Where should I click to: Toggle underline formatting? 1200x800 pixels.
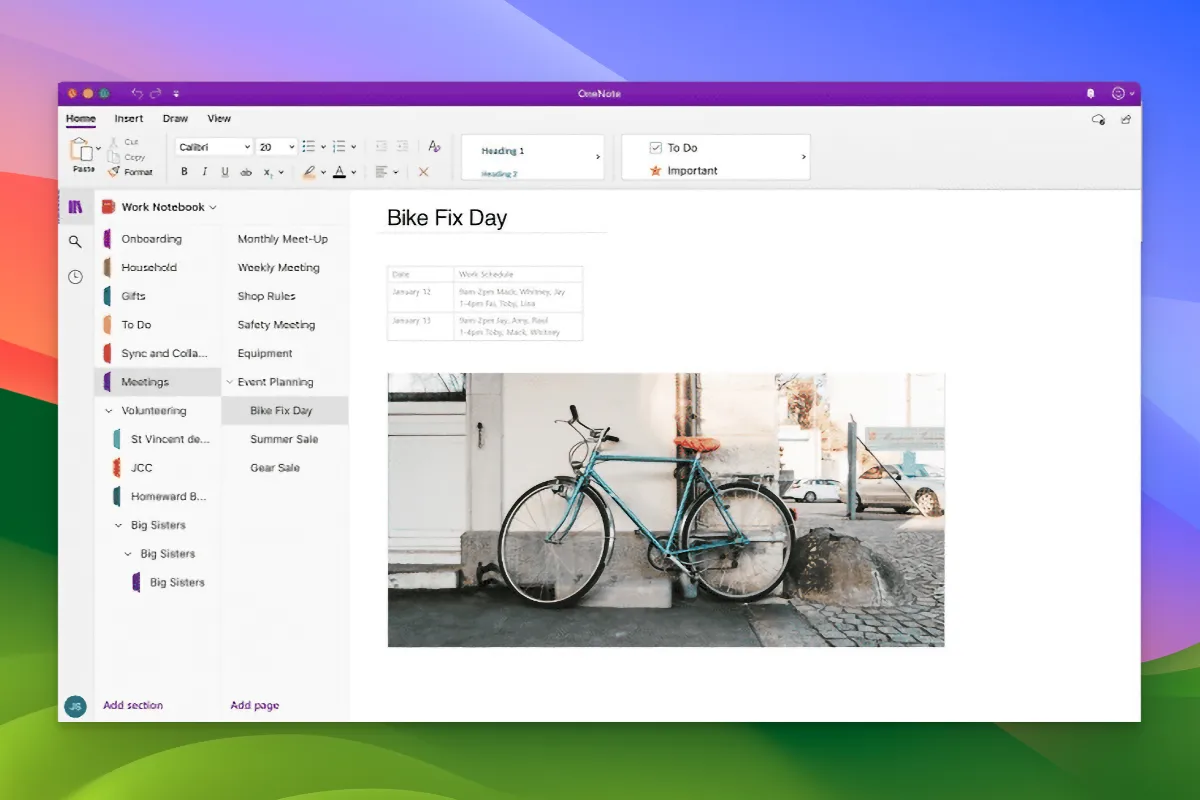click(225, 172)
